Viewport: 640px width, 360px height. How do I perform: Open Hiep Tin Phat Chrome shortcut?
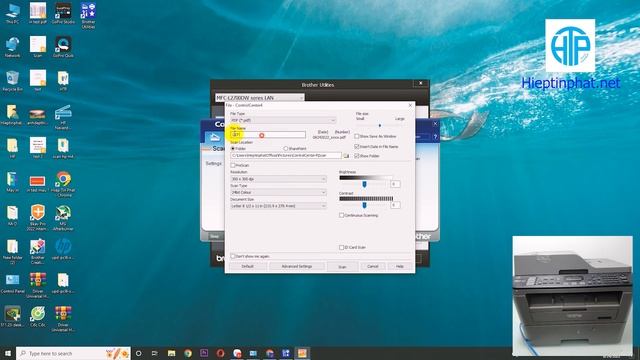click(63, 184)
